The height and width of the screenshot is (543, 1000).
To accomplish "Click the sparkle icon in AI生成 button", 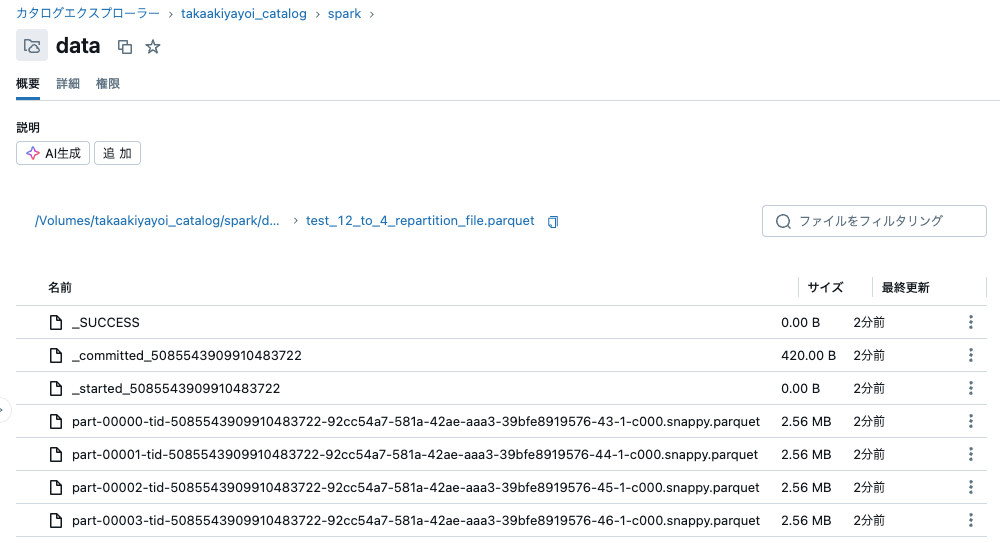I will 33,153.
